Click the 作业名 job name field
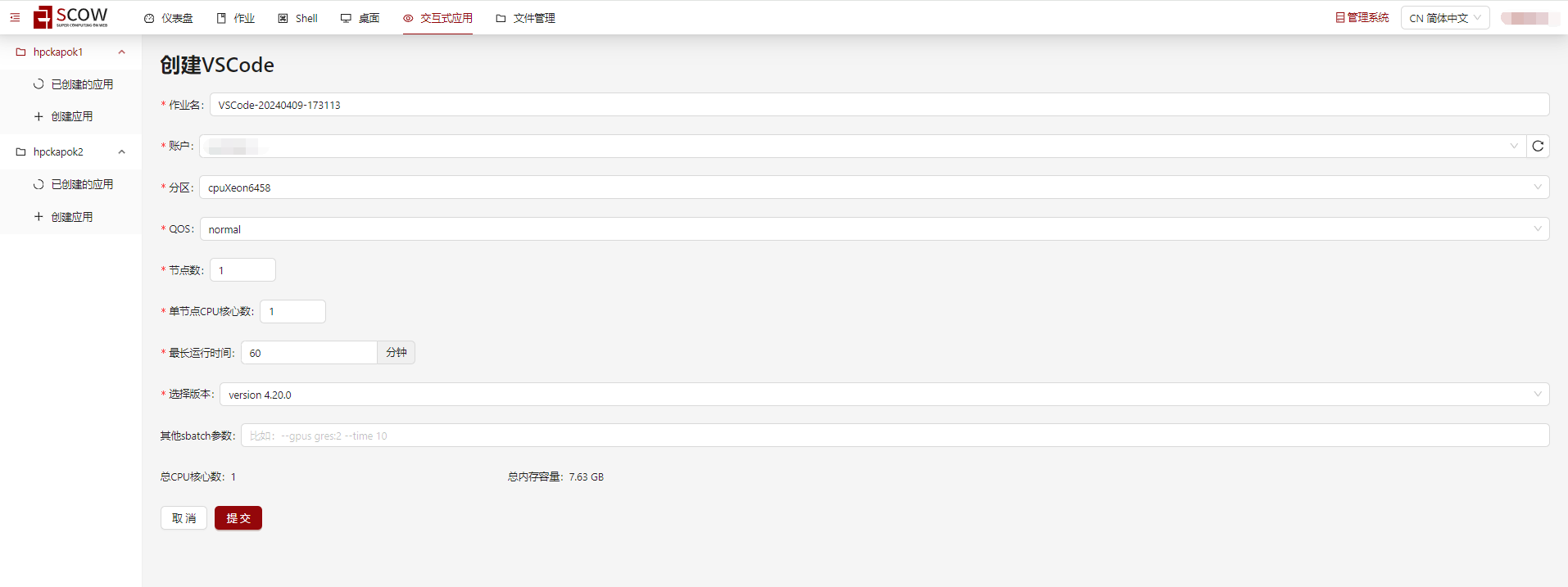 click(879, 105)
